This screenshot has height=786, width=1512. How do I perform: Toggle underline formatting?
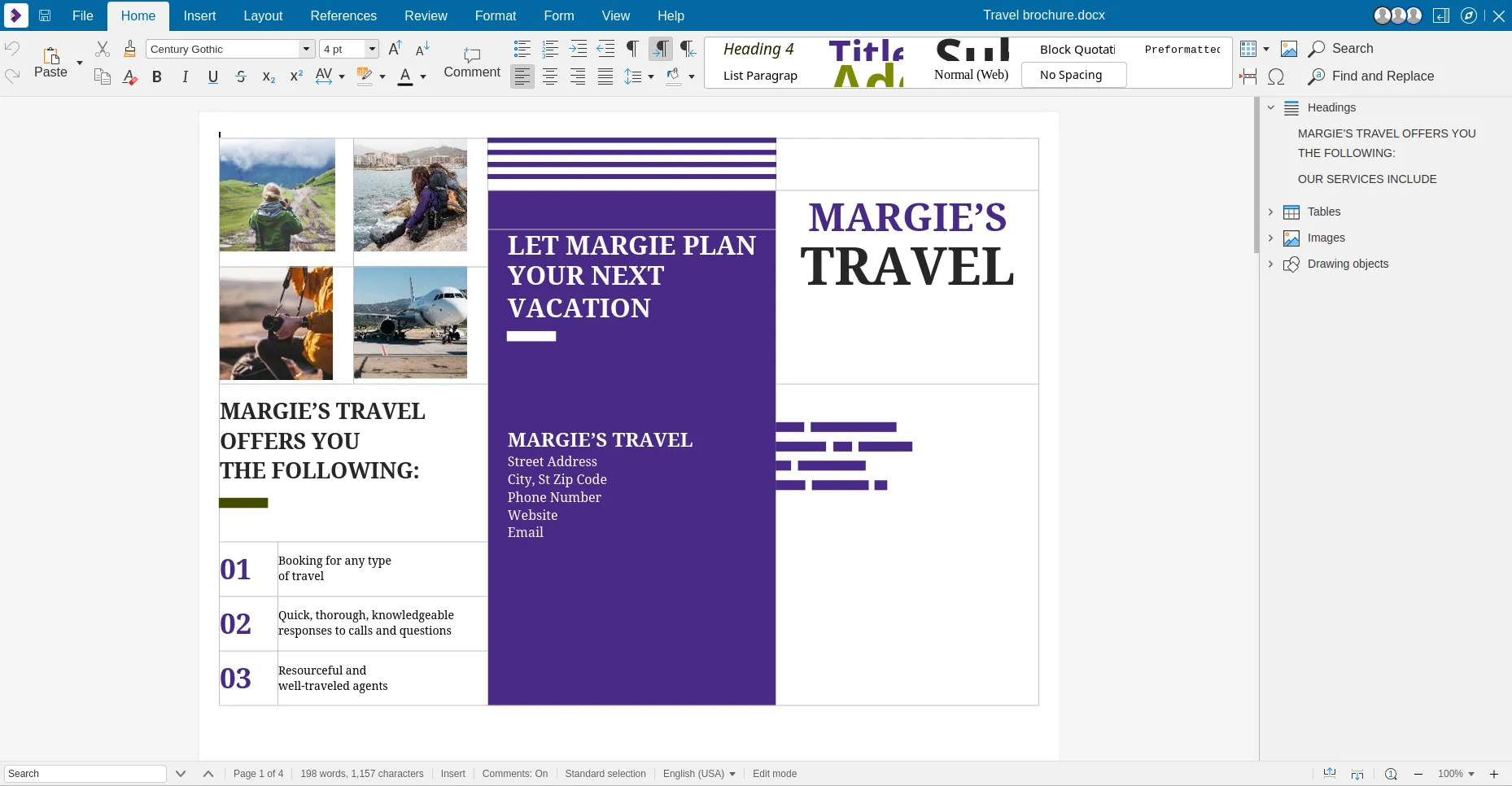pos(213,76)
